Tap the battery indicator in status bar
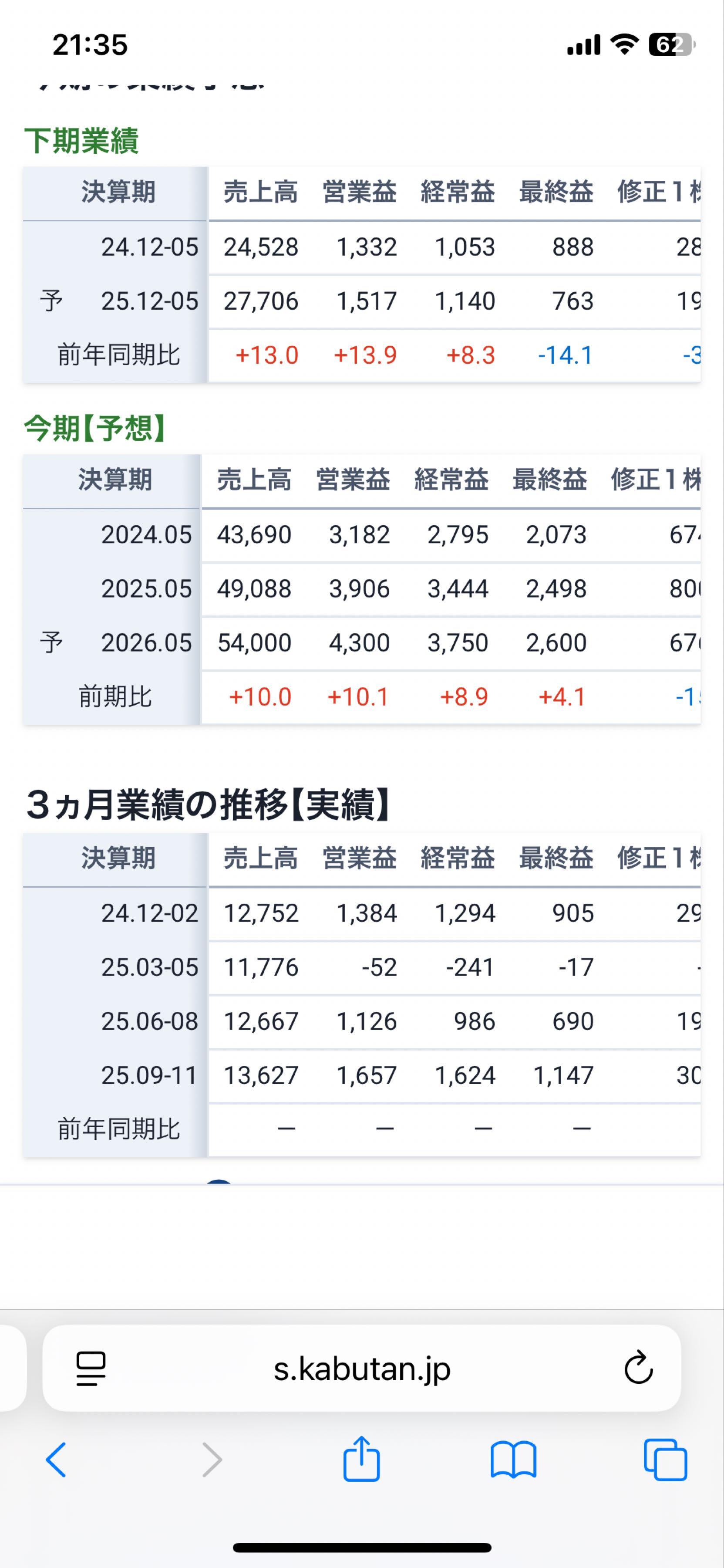This screenshot has height=1568, width=724. (670, 44)
